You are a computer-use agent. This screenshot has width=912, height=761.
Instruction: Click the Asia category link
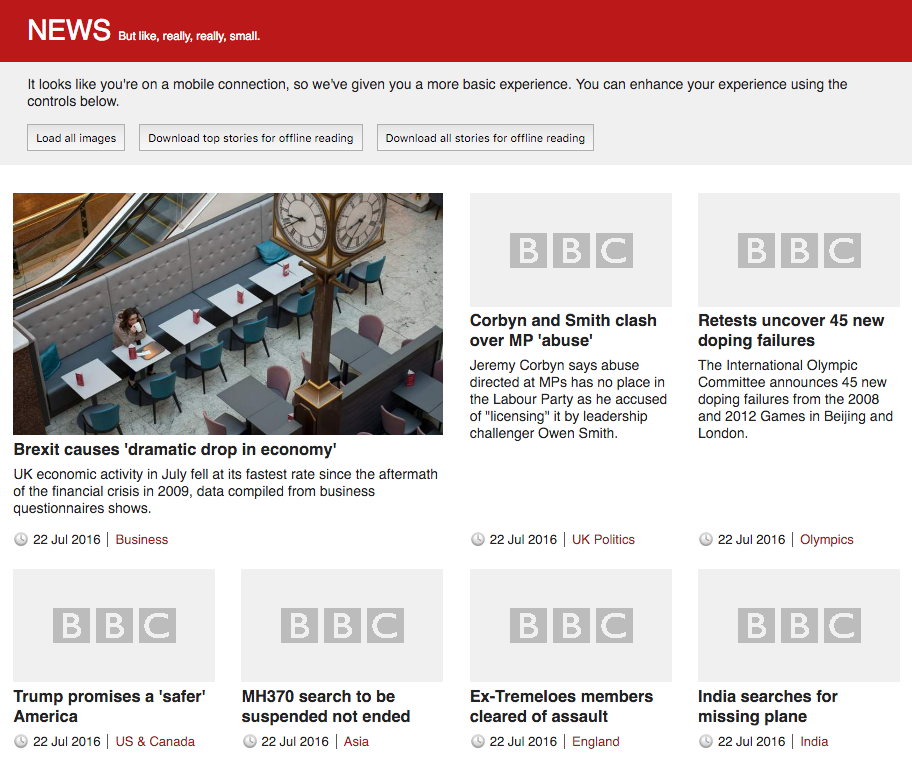coord(356,741)
